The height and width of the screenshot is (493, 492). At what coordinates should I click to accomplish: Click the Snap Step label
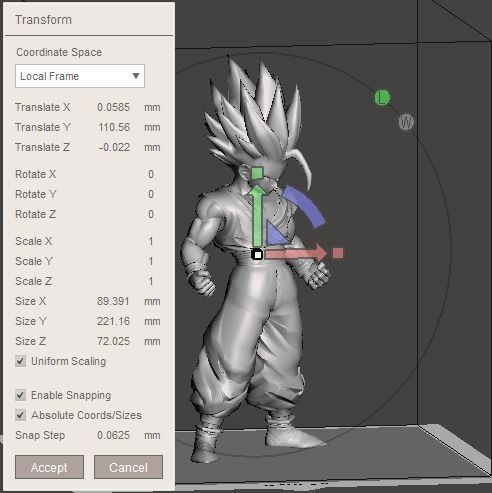point(40,435)
